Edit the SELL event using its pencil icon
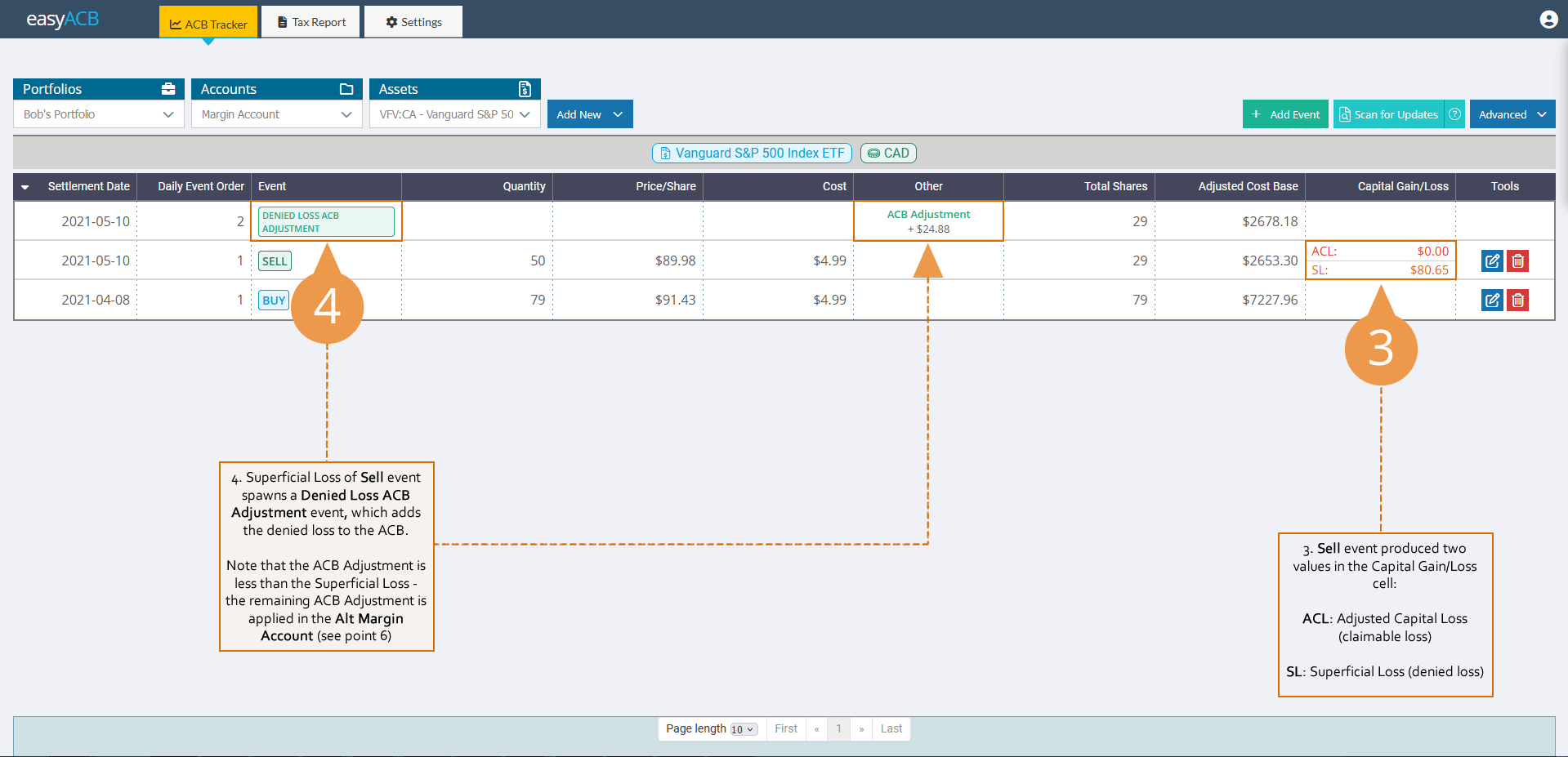 coord(1491,260)
